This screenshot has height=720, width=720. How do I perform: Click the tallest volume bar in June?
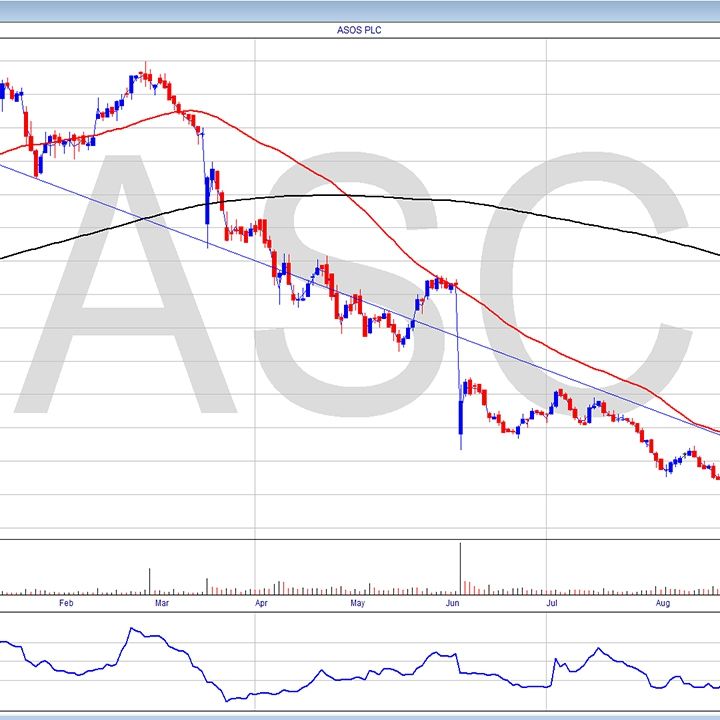tap(460, 568)
